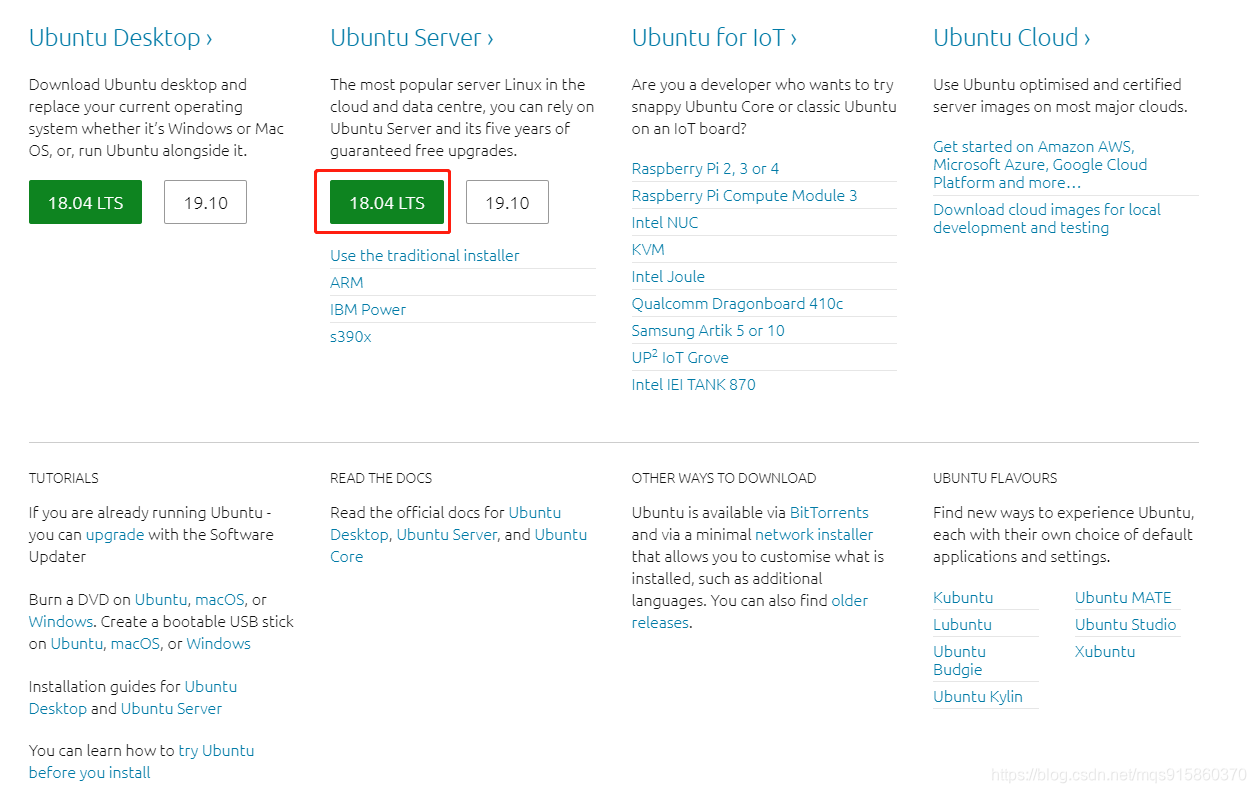Open 'Burn a DVD on Ubuntu' link

tap(161, 600)
